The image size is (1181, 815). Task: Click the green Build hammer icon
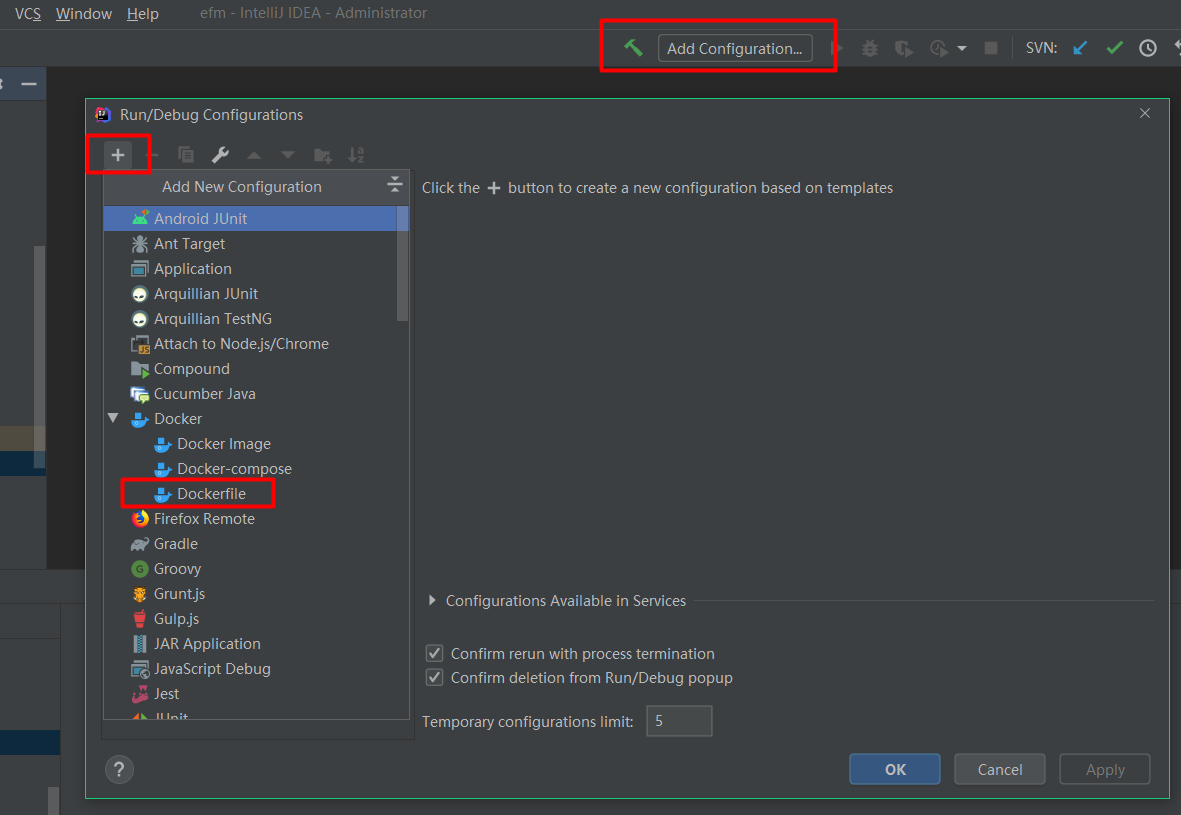tap(633, 48)
